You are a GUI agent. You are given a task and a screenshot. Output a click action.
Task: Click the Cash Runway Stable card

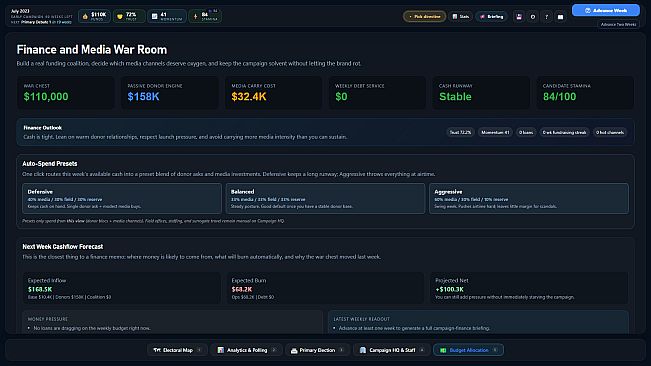pos(481,93)
